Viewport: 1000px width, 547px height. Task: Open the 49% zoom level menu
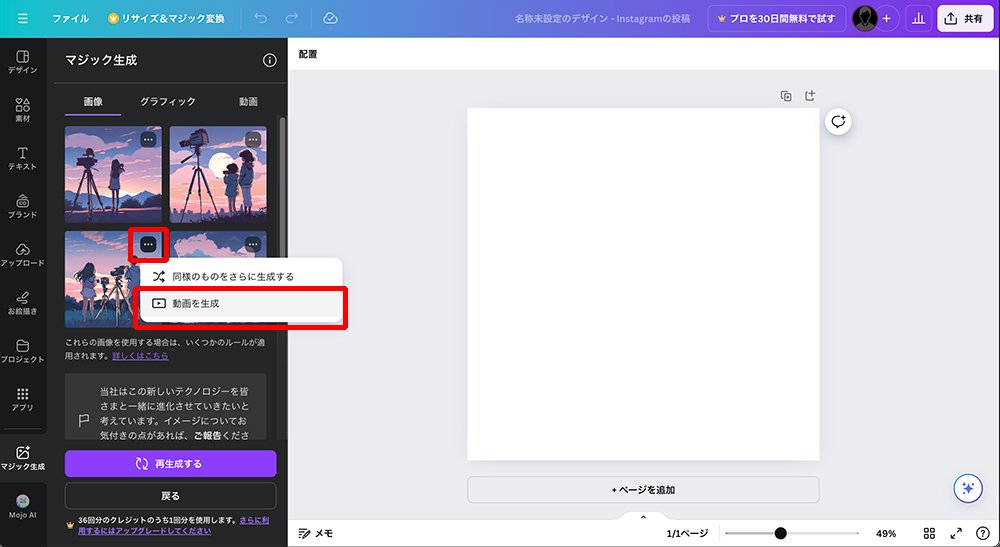coord(886,534)
